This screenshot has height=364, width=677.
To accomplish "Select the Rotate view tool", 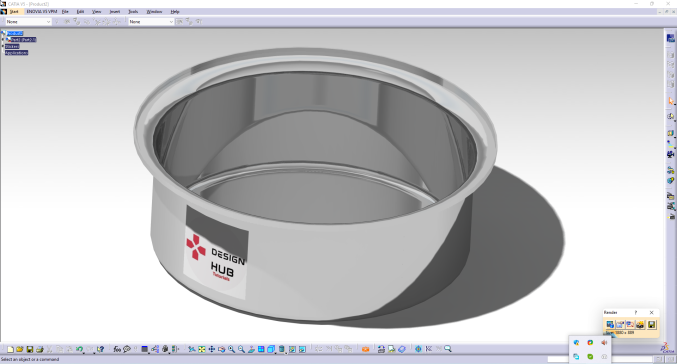I will click(221, 349).
